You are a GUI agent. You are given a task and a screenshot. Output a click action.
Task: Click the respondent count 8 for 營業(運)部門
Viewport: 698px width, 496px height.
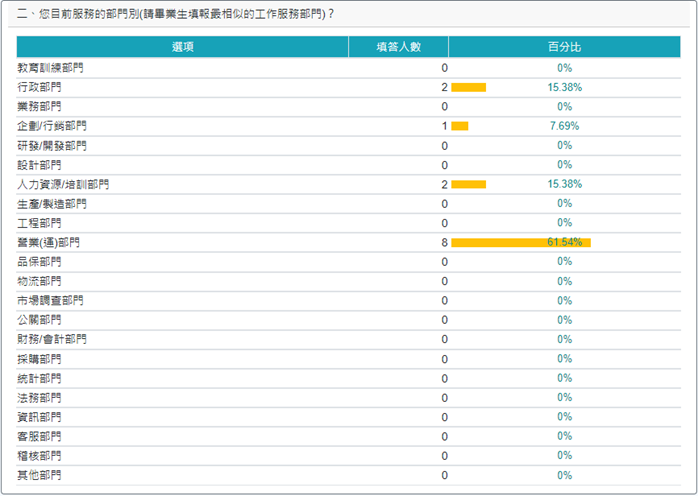444,242
